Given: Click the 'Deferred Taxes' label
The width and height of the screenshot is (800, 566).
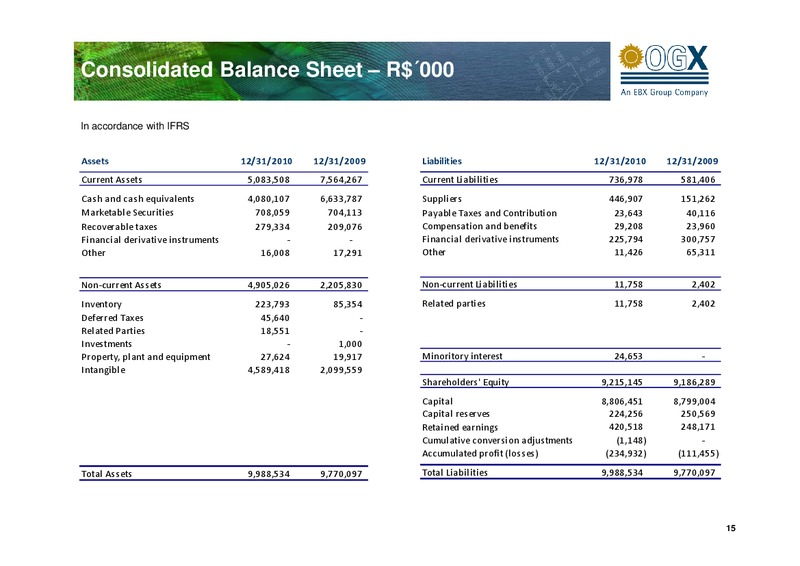Looking at the screenshot, I should tap(112, 318).
